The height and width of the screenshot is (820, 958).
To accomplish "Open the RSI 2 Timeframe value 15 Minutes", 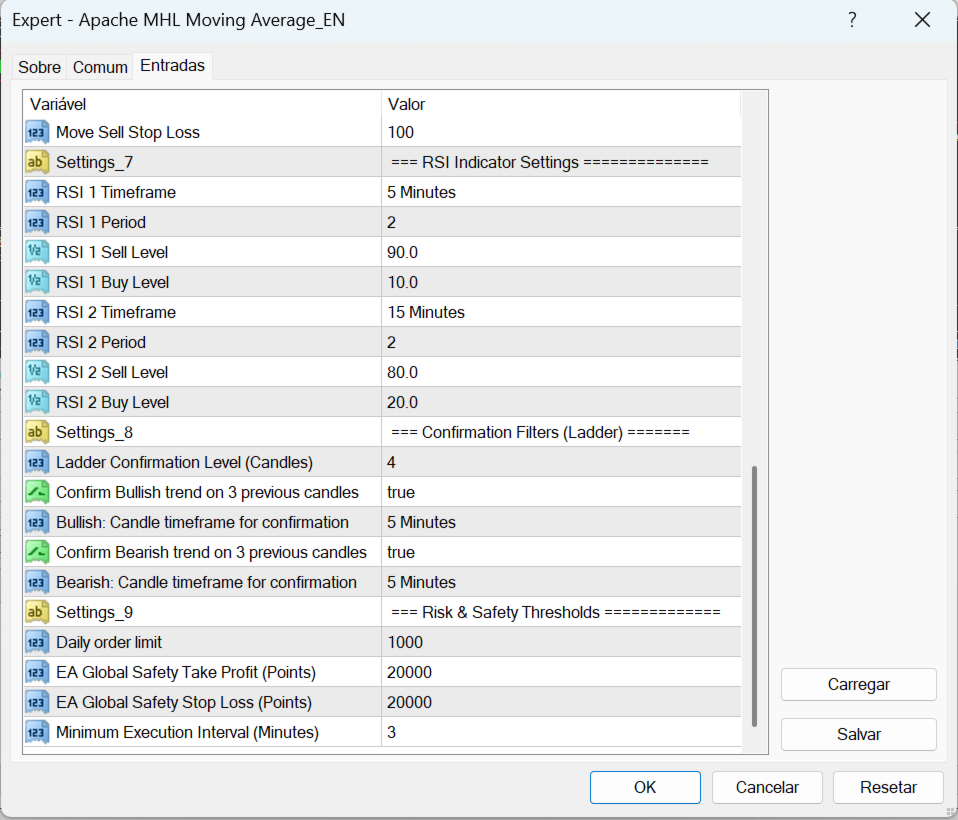I will pyautogui.click(x=561, y=312).
